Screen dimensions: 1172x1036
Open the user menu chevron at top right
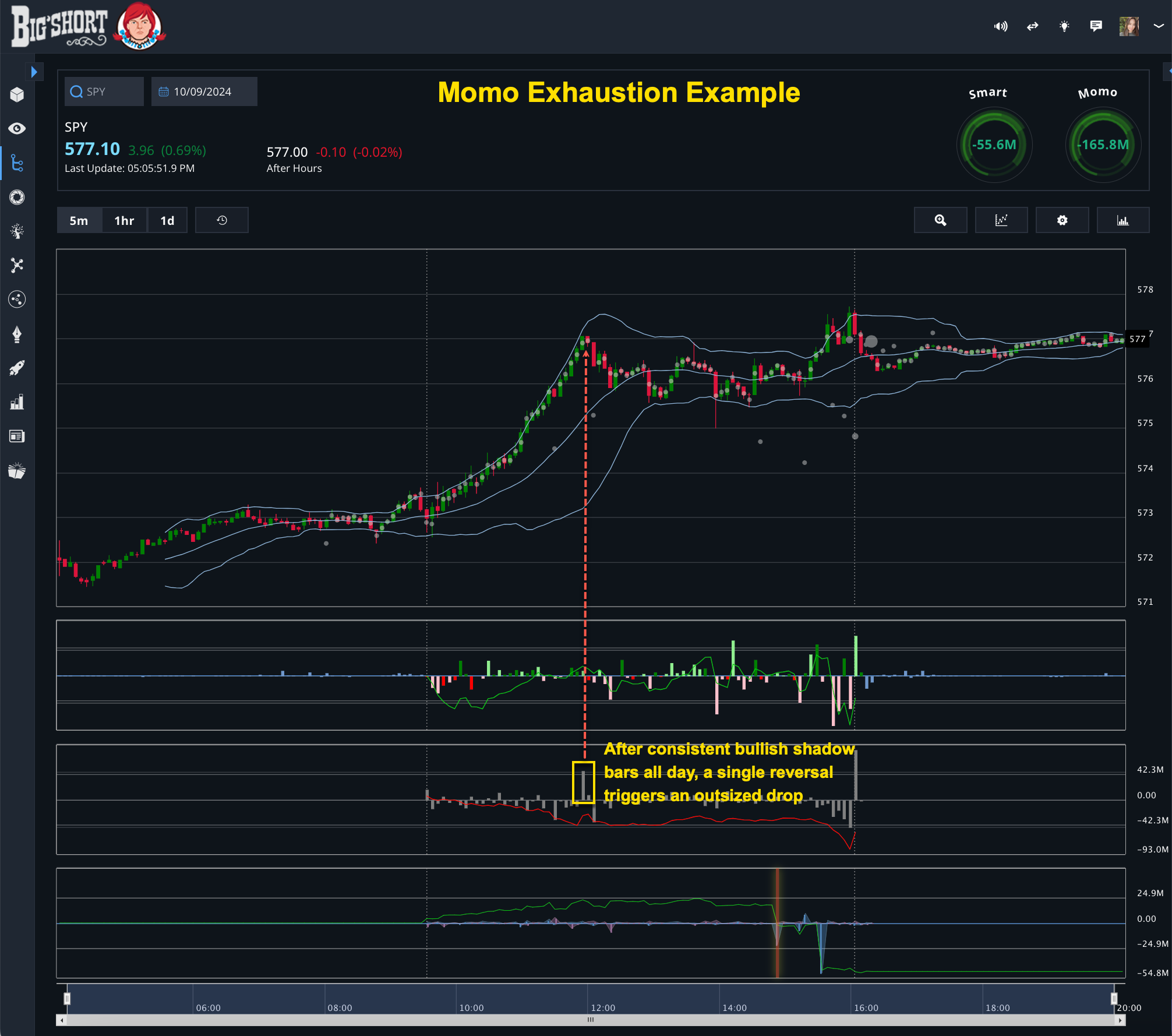[x=1159, y=26]
